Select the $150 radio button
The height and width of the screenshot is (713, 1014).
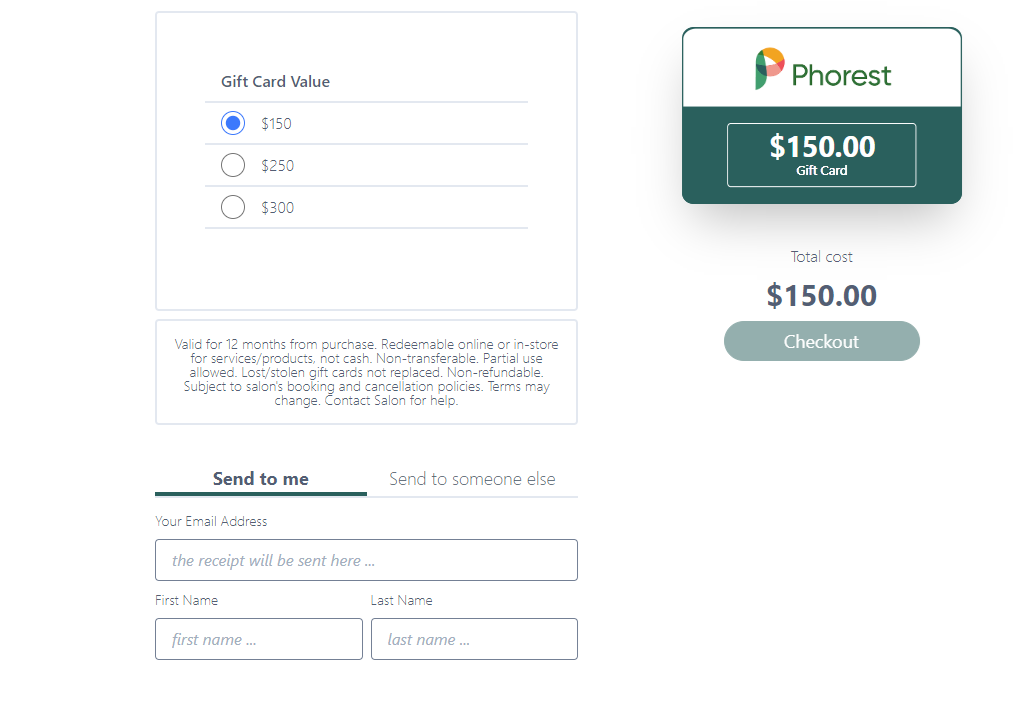click(x=233, y=123)
